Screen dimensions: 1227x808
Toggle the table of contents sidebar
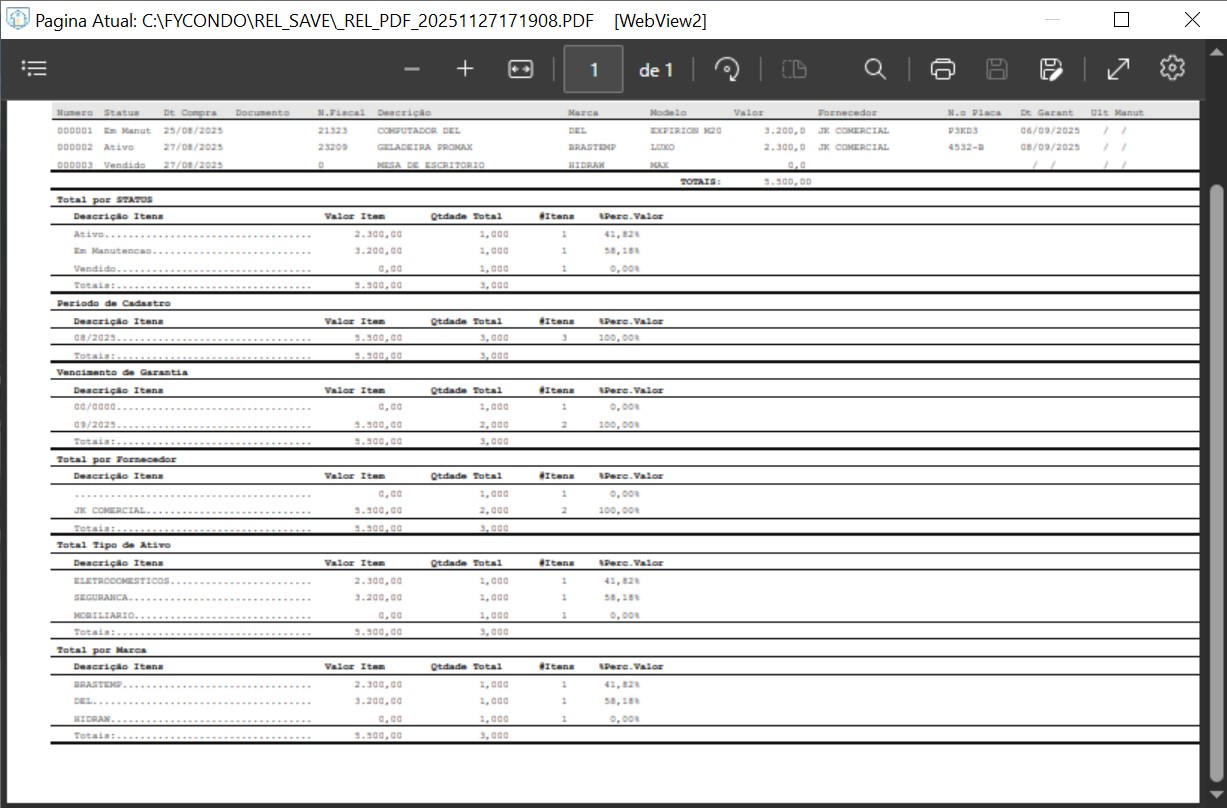tap(35, 69)
